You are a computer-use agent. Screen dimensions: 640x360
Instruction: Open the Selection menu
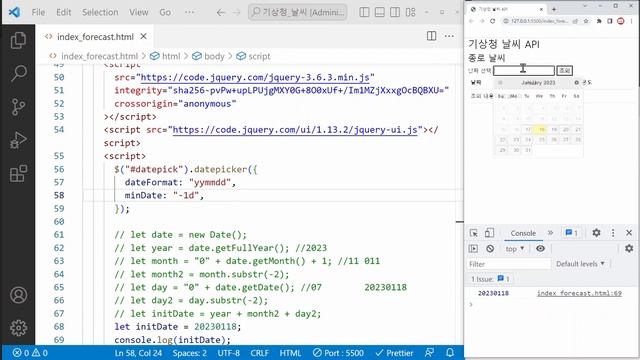click(100, 12)
